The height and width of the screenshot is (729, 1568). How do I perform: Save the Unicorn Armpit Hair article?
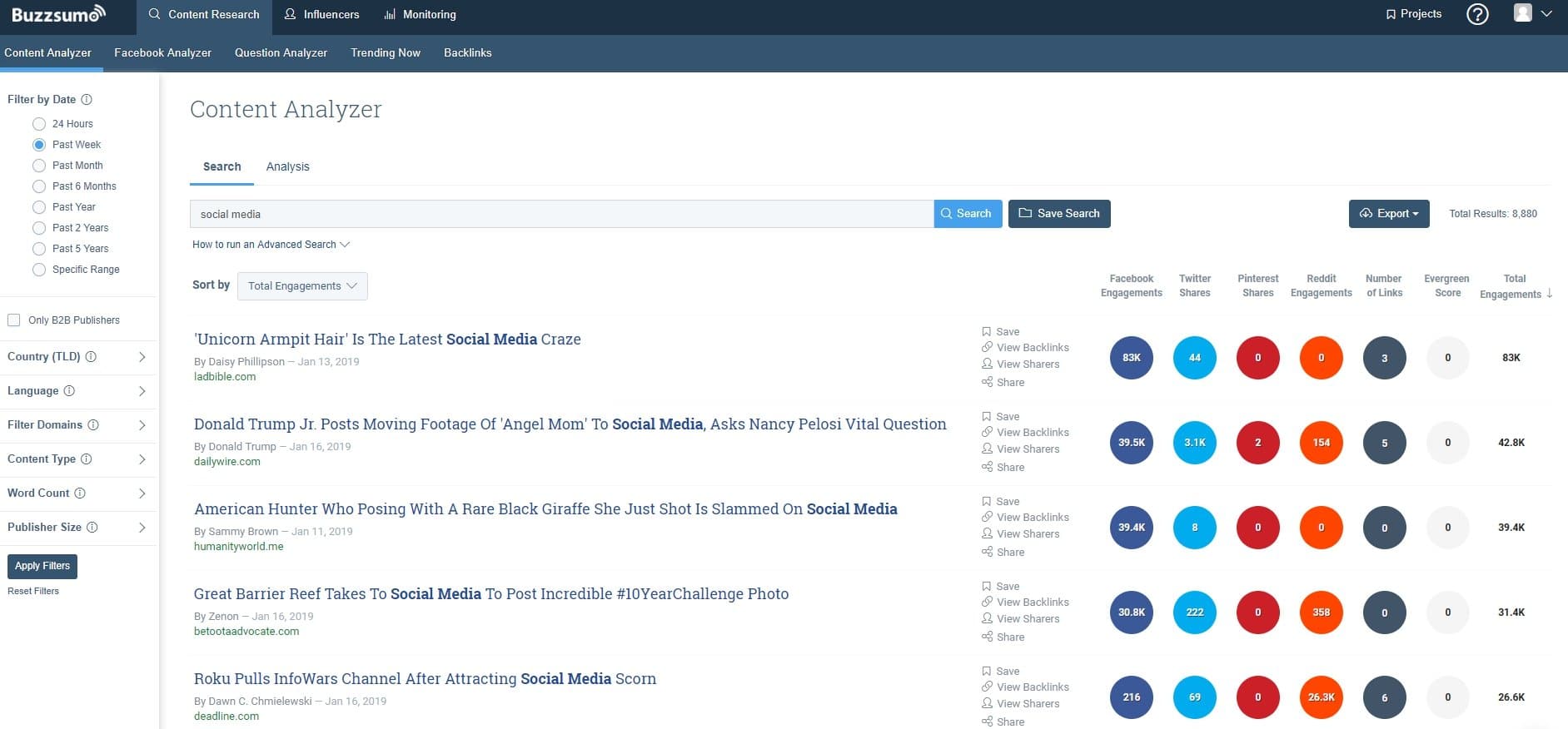point(1001,331)
